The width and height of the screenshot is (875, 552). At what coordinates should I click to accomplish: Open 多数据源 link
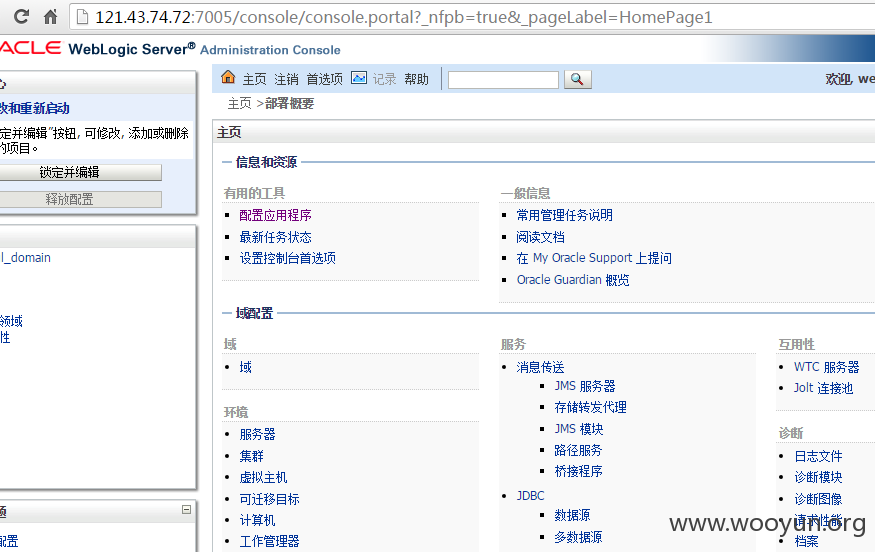pos(578,537)
